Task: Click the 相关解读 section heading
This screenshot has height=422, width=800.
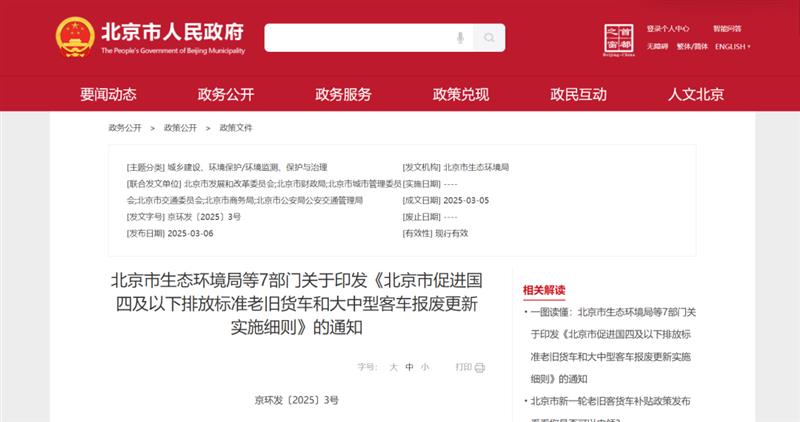Action: 544,290
